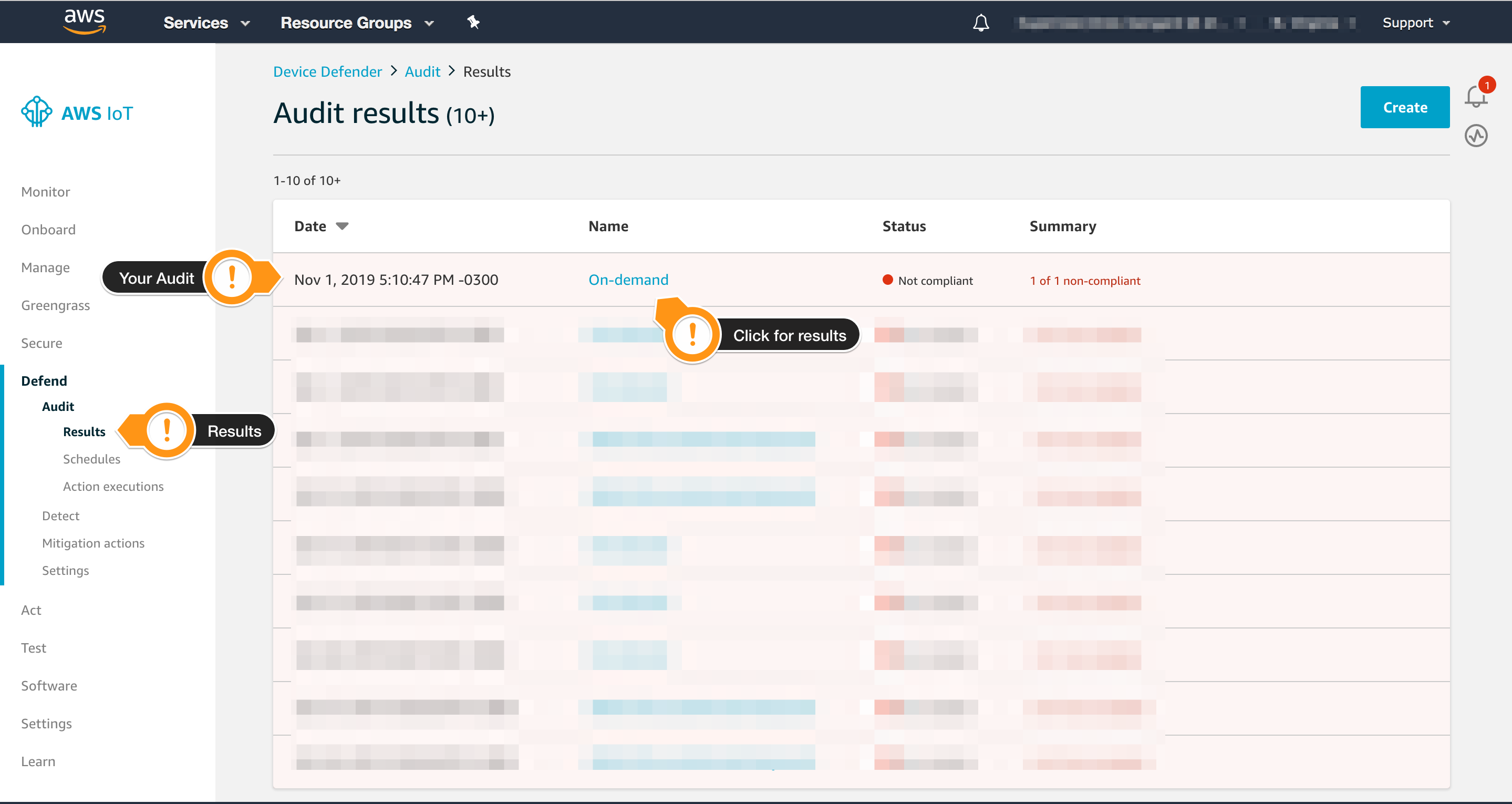The image size is (1512, 804).
Task: Open main Settings in the sidebar
Action: click(46, 724)
